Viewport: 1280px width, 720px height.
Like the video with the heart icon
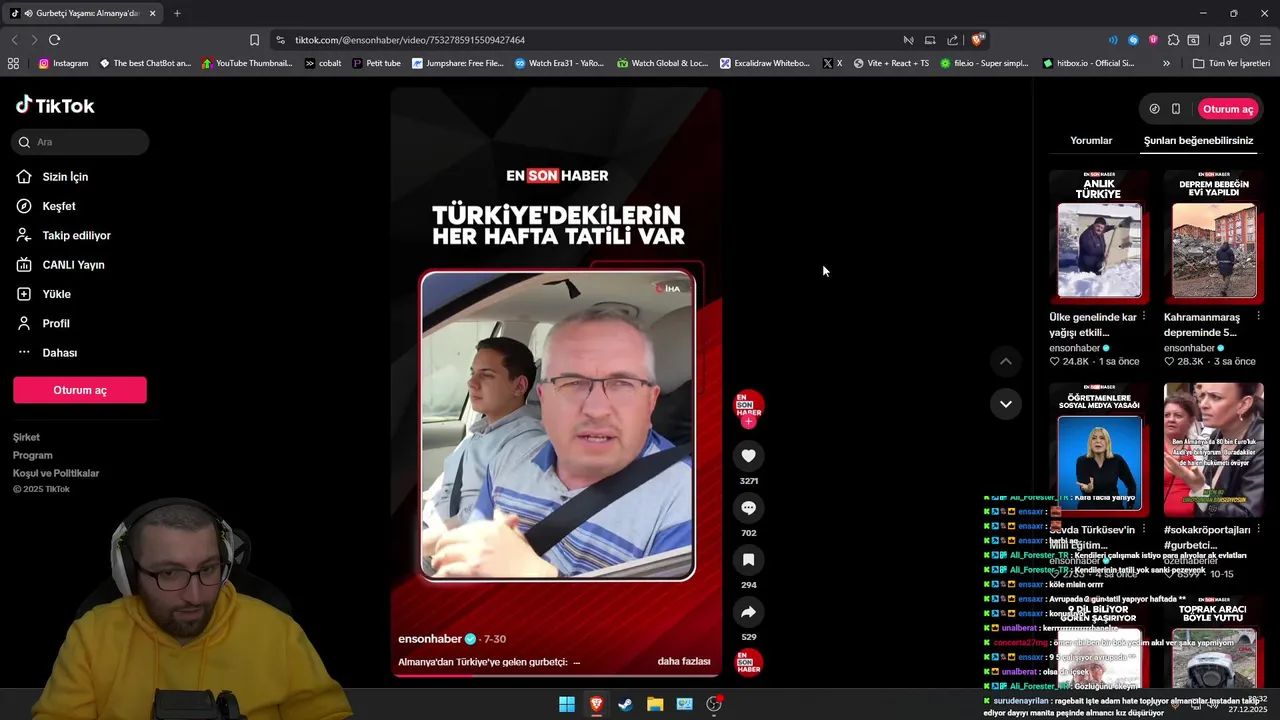748,456
